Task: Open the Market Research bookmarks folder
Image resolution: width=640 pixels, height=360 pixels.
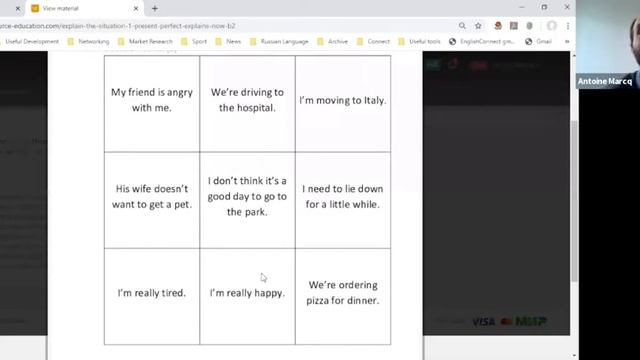Action: coord(145,42)
